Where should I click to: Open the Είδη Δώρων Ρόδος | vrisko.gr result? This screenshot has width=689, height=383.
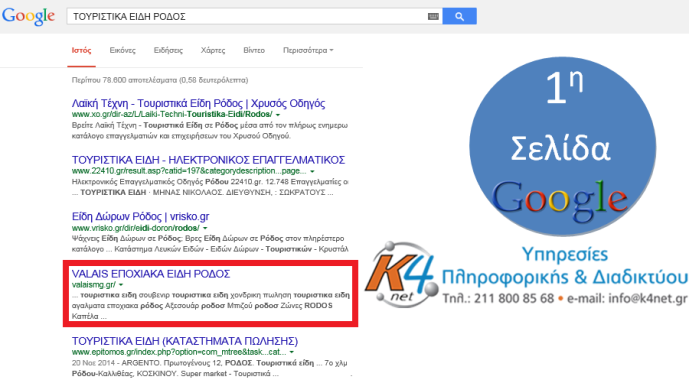[140, 216]
